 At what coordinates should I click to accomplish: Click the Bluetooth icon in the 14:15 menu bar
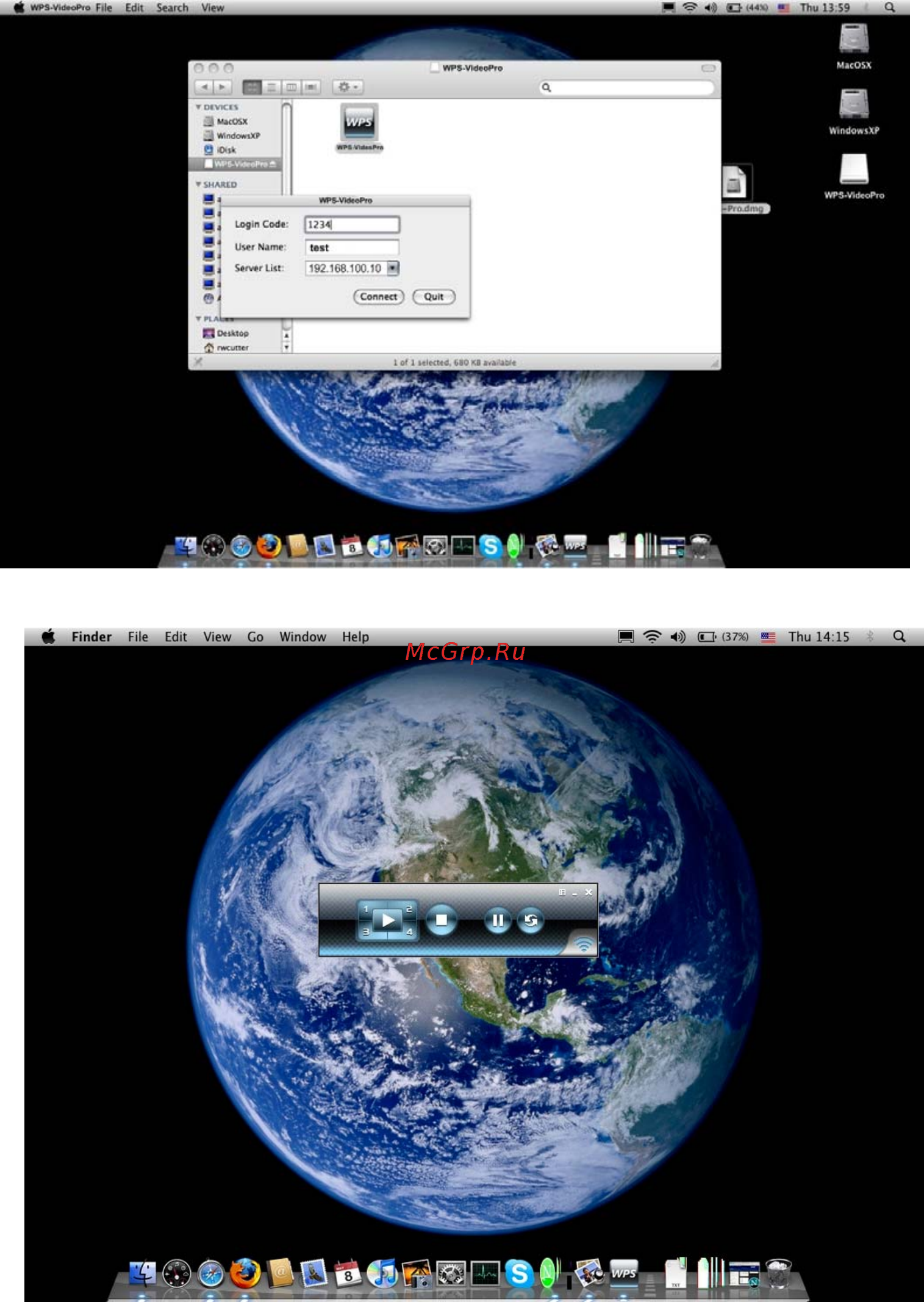870,637
